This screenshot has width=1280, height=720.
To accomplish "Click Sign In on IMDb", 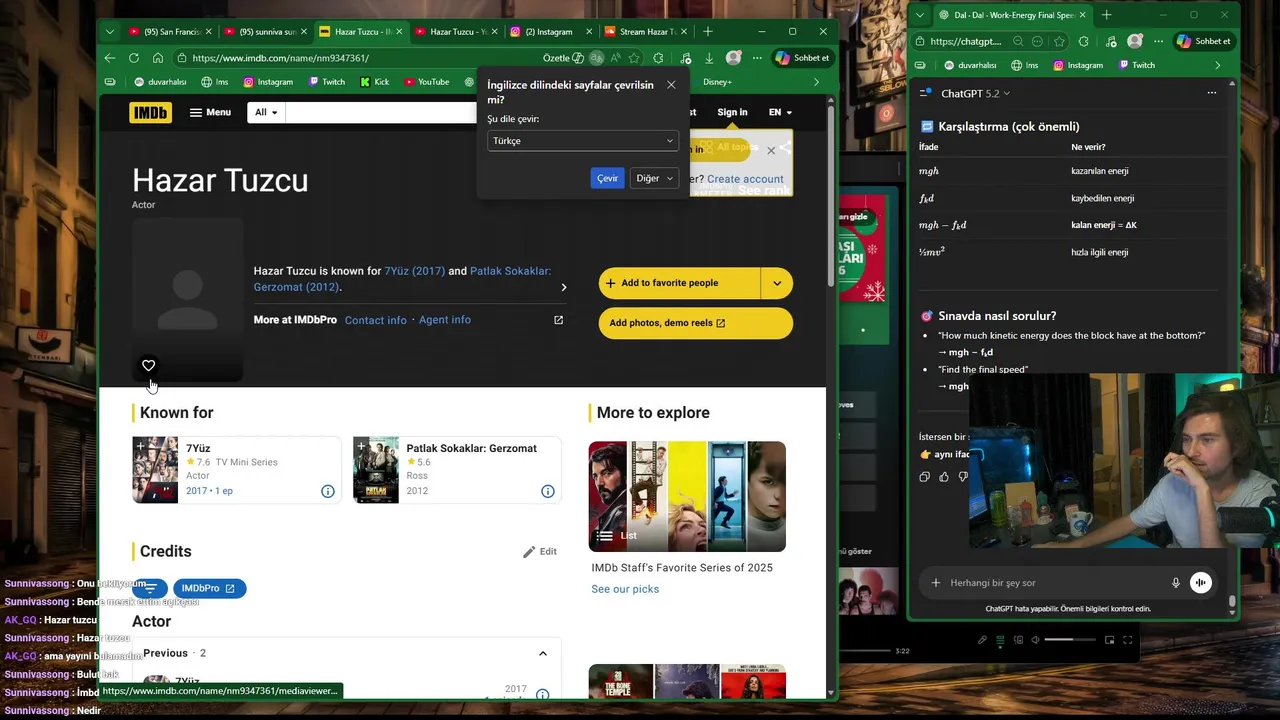I will point(732,112).
